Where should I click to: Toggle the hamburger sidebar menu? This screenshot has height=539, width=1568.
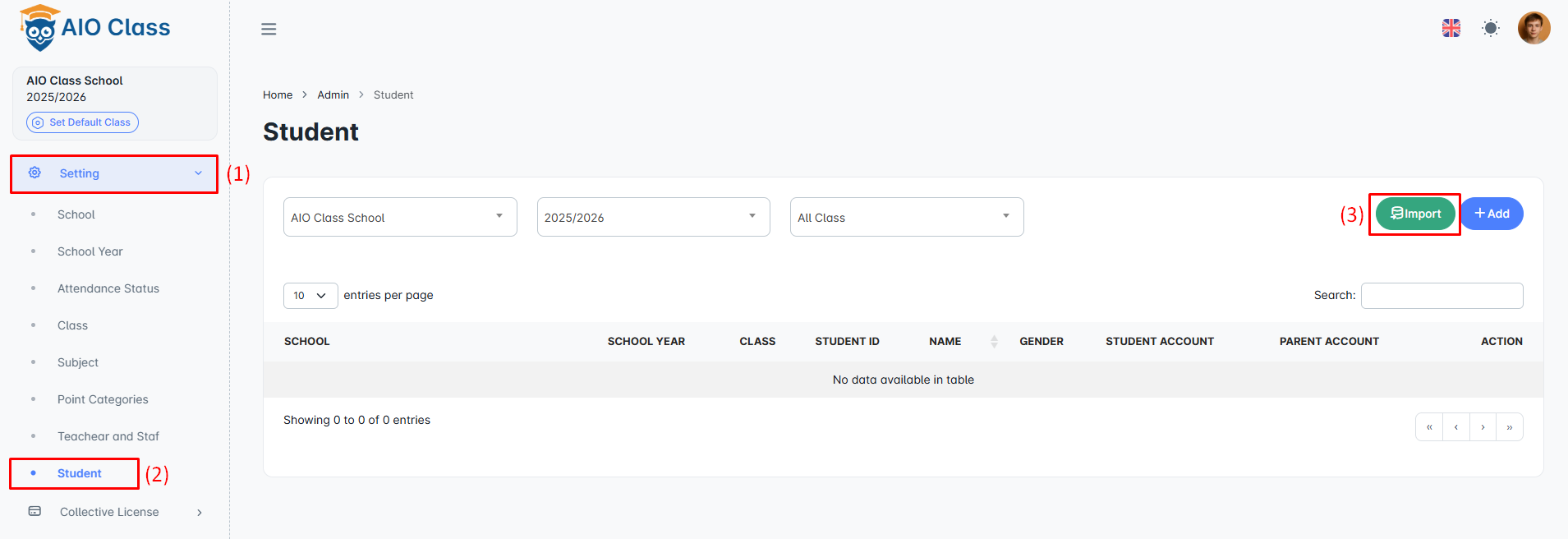point(269,29)
